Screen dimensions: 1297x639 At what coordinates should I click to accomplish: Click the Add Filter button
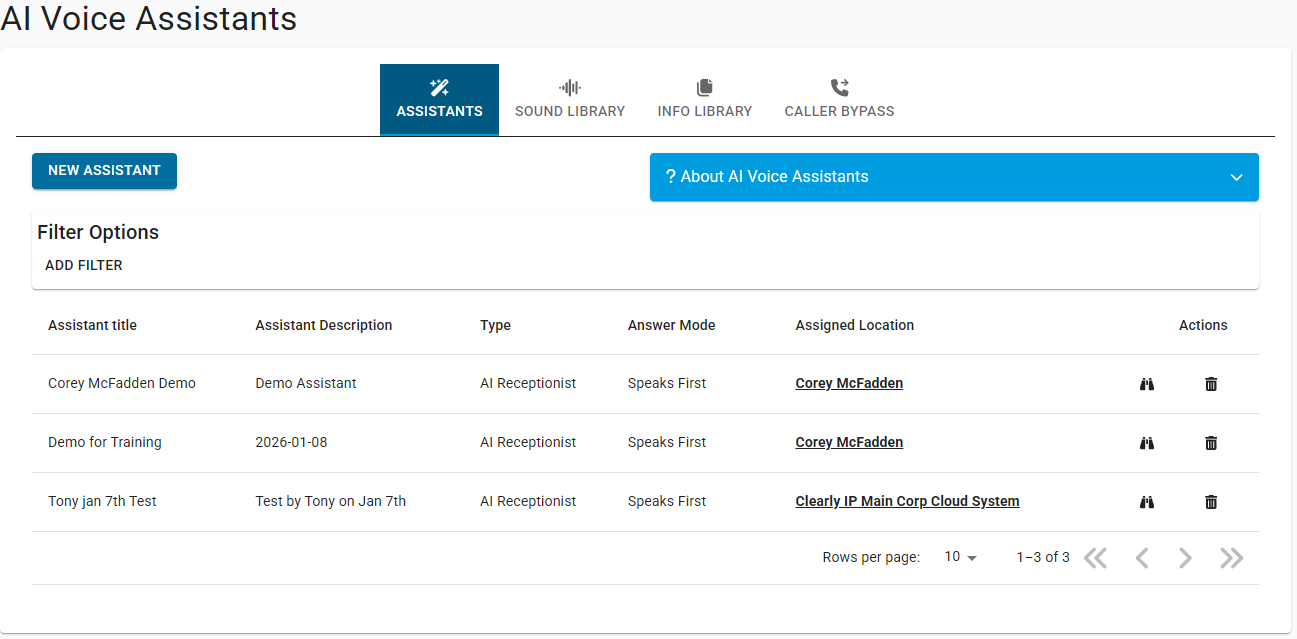click(x=84, y=266)
